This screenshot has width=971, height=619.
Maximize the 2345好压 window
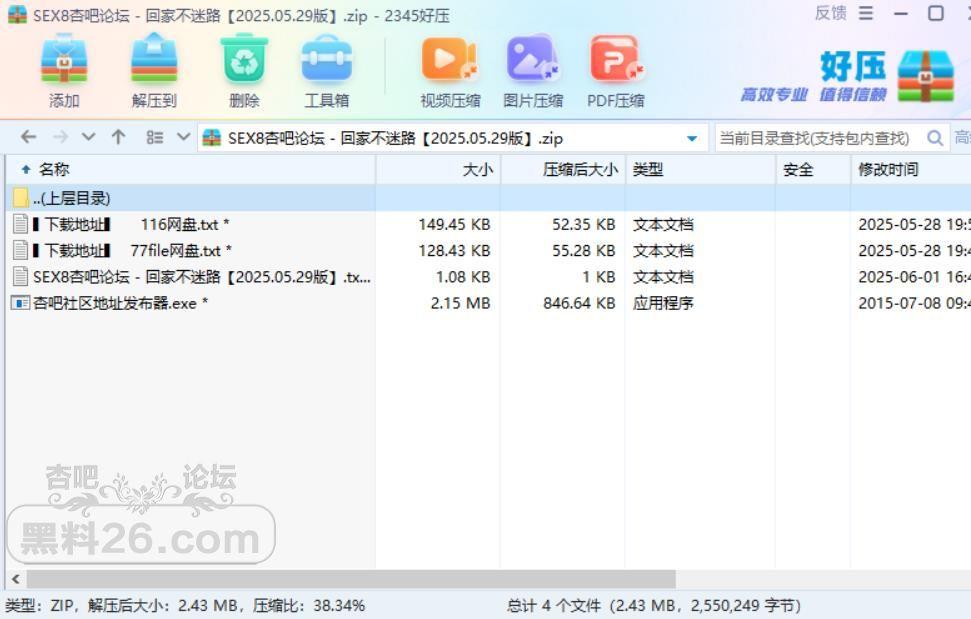936,13
